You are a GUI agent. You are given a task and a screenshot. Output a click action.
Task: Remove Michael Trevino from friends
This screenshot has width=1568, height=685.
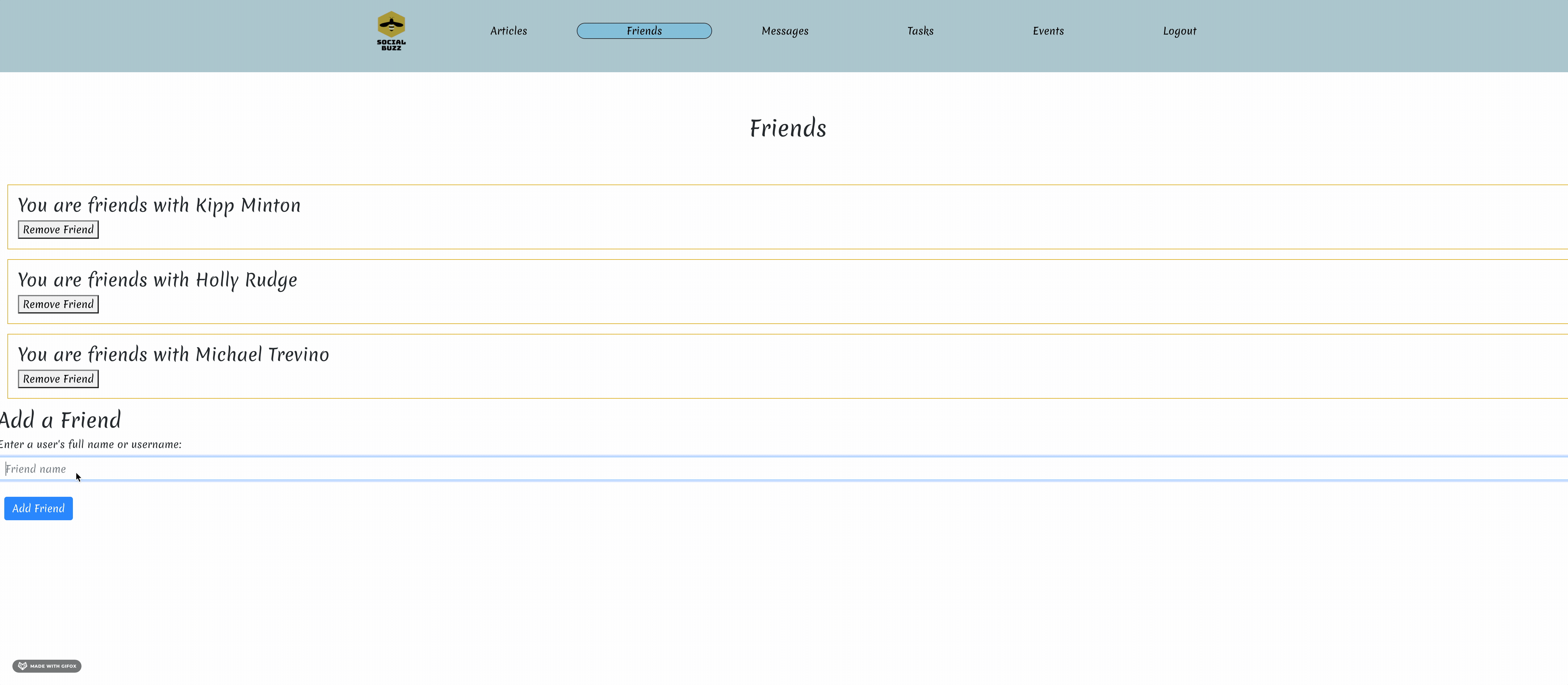pos(58,378)
